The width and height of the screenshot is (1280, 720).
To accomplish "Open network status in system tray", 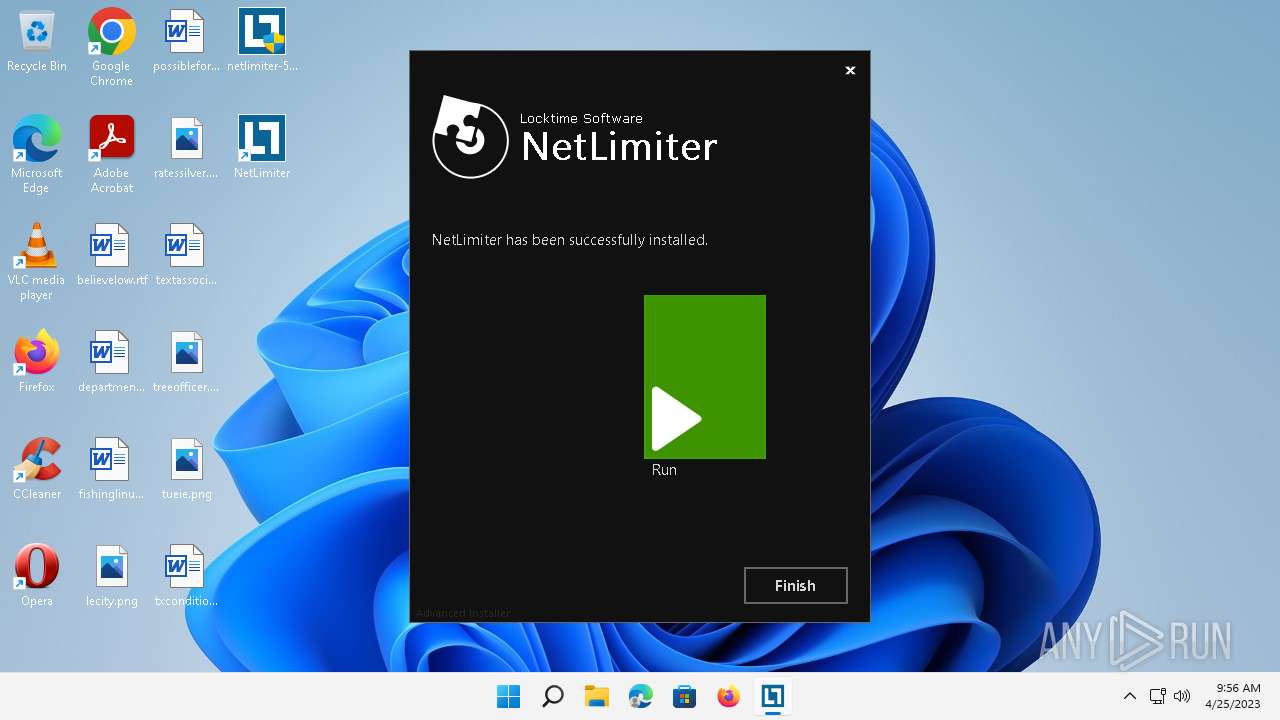I will coord(1157,696).
